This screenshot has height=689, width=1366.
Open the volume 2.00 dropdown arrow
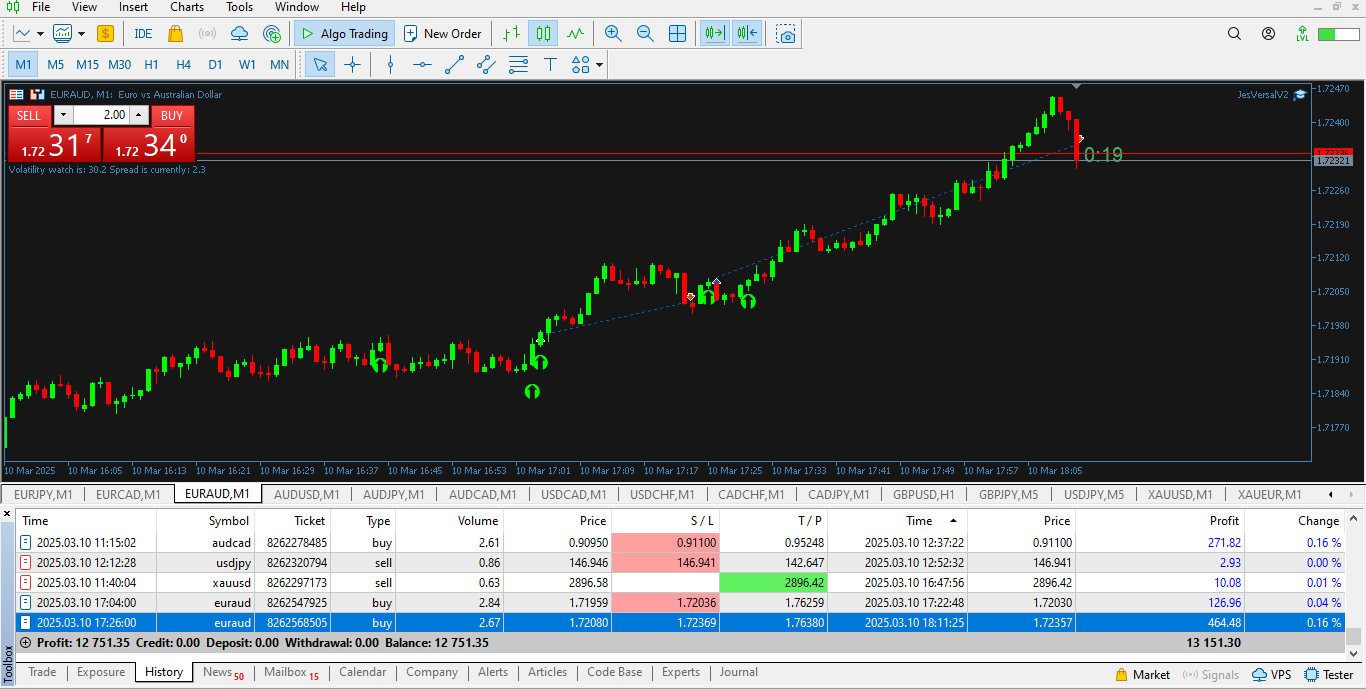[x=63, y=115]
